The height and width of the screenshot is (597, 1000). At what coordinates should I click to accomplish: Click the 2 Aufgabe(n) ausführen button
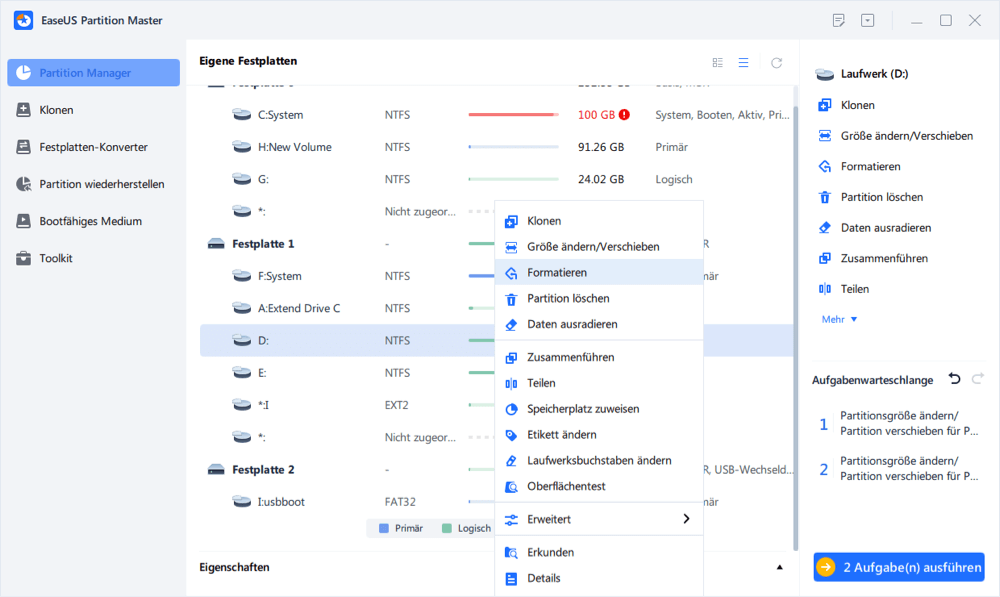point(899,567)
